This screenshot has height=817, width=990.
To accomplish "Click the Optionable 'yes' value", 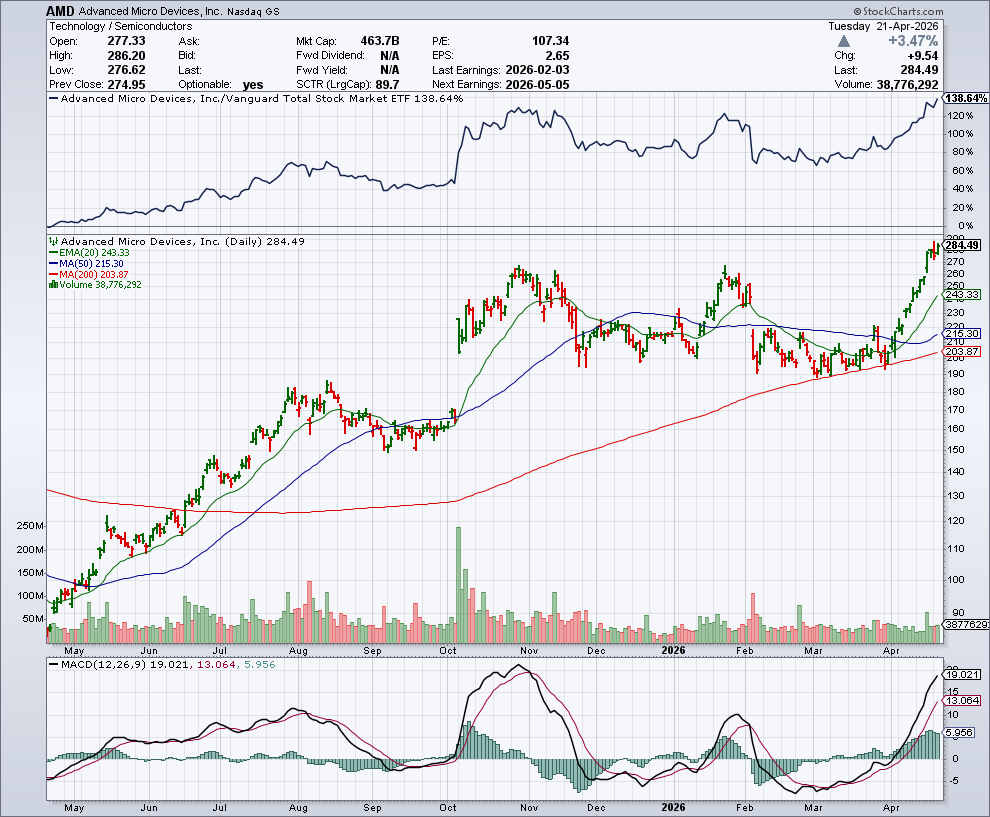I will pos(253,85).
